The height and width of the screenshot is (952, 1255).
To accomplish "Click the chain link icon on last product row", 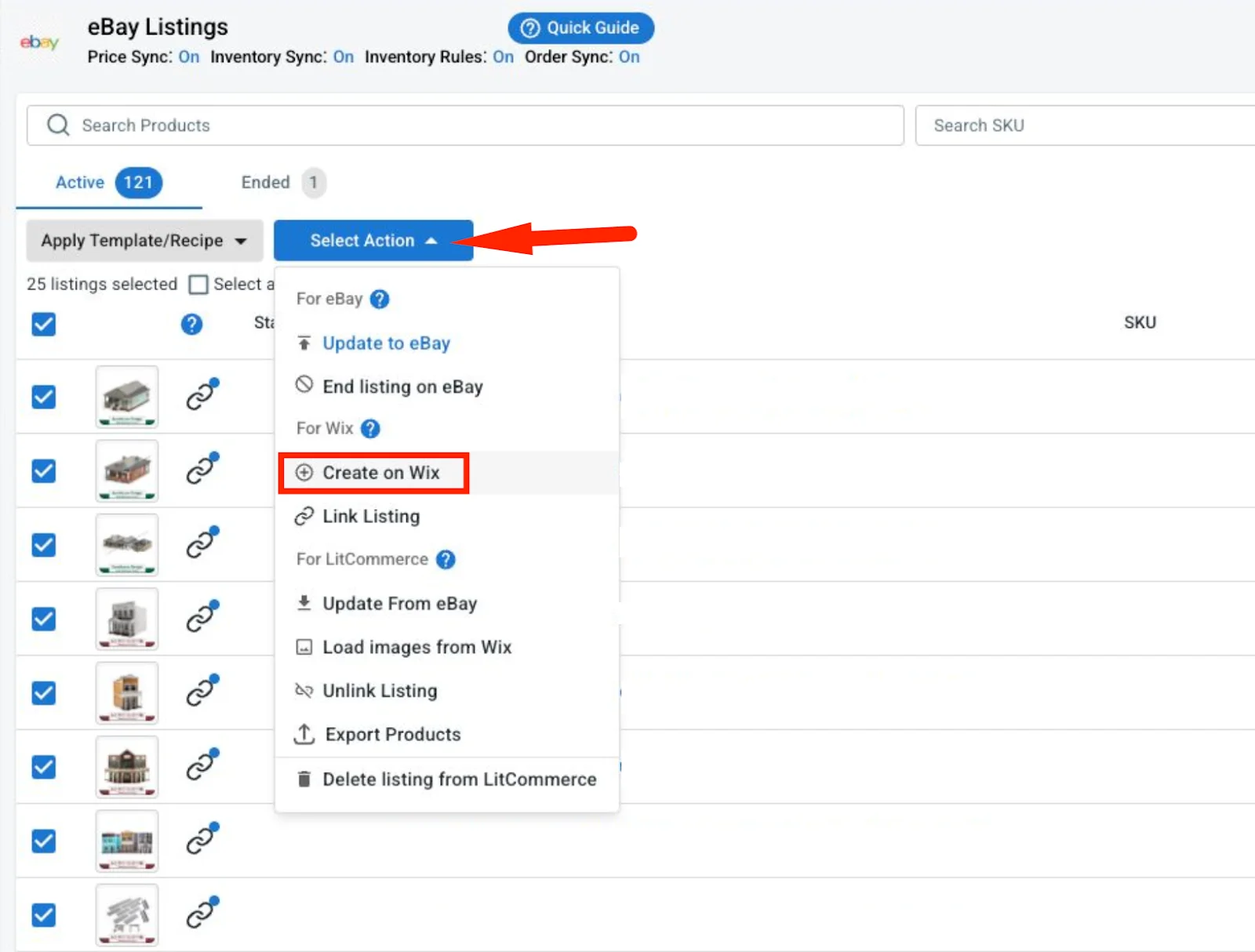I will [x=202, y=914].
